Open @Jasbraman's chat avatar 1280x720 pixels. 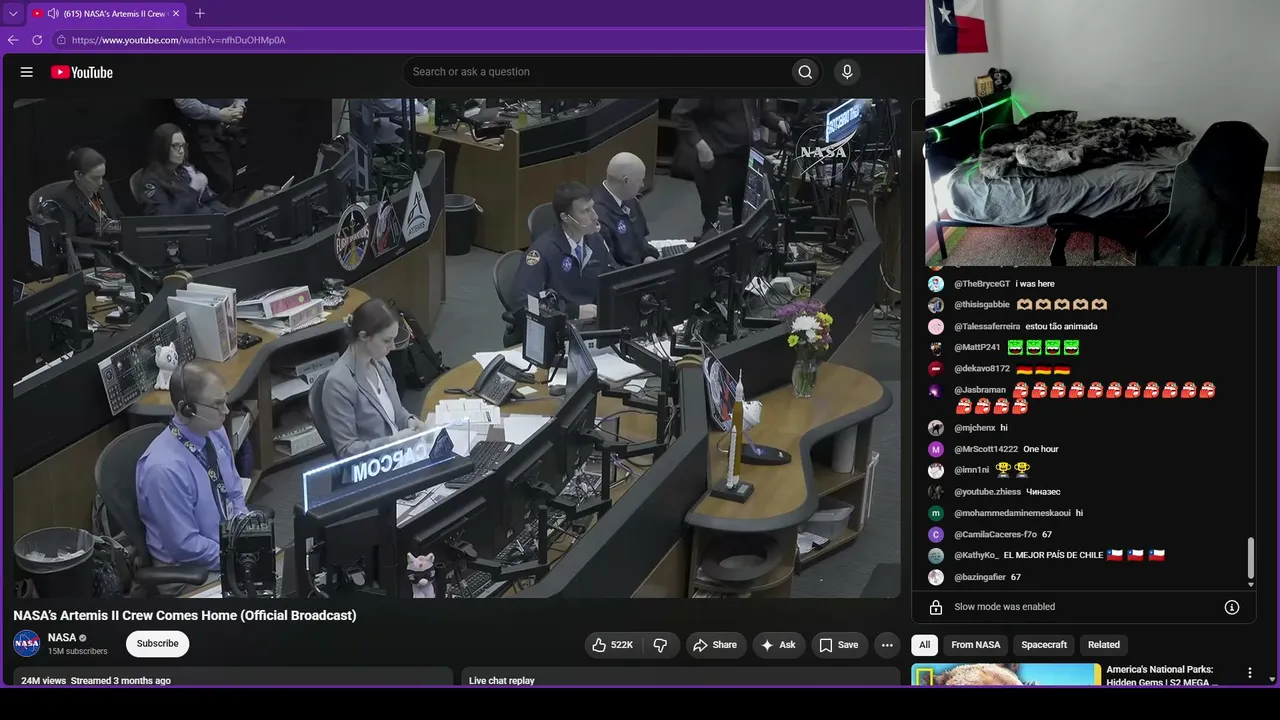(x=936, y=390)
